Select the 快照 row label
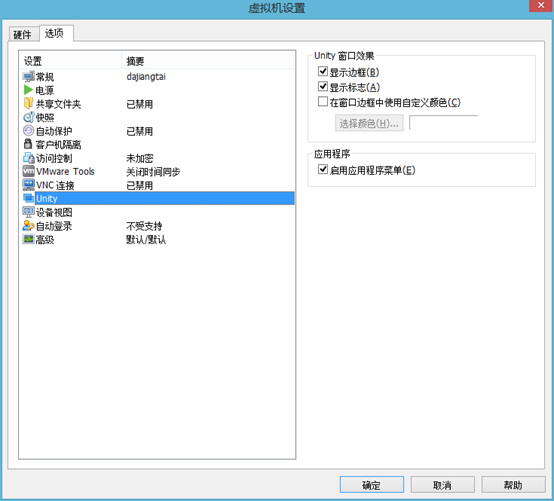This screenshot has height=501, width=554. [x=45, y=117]
